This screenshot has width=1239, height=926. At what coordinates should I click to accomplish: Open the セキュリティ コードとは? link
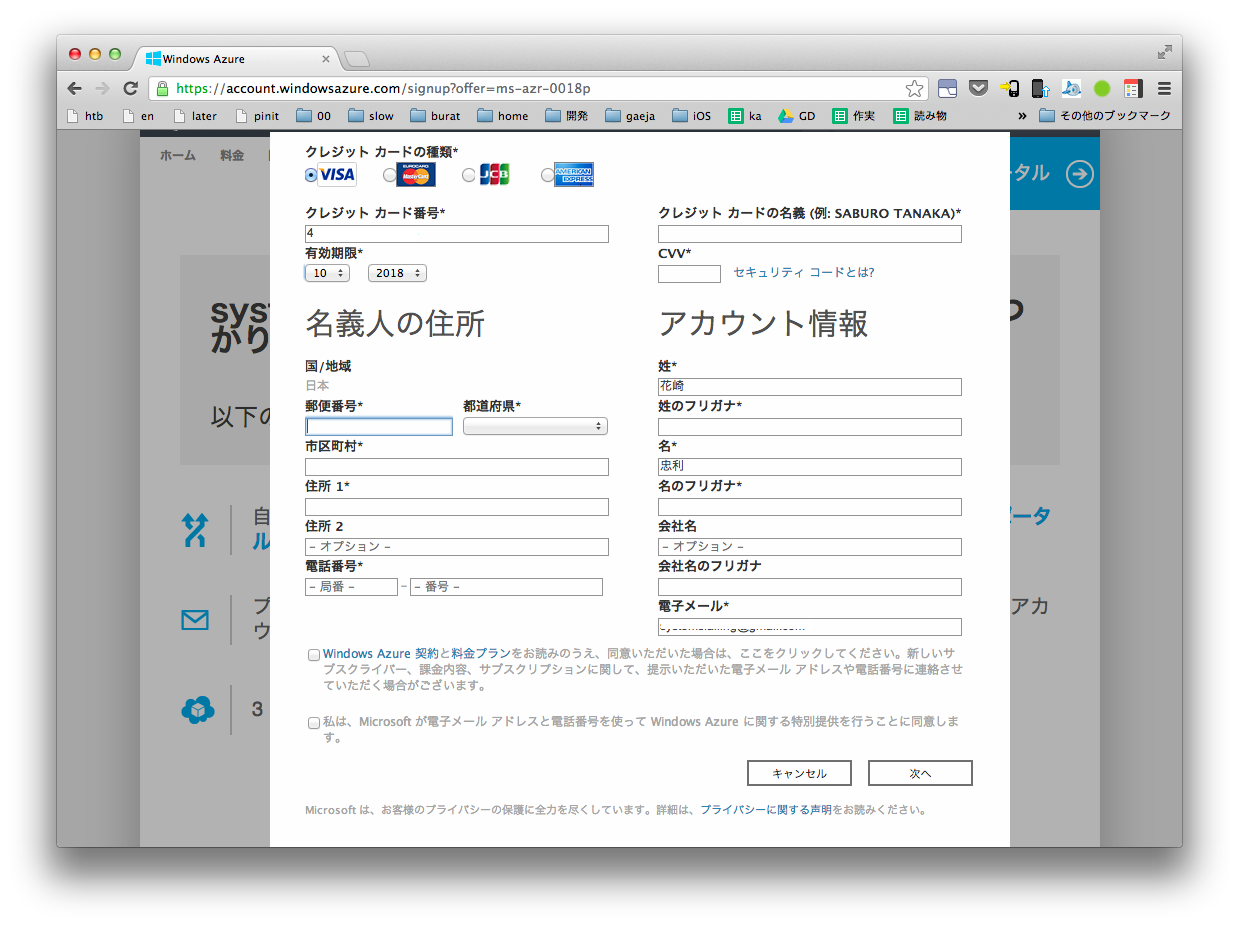click(804, 272)
